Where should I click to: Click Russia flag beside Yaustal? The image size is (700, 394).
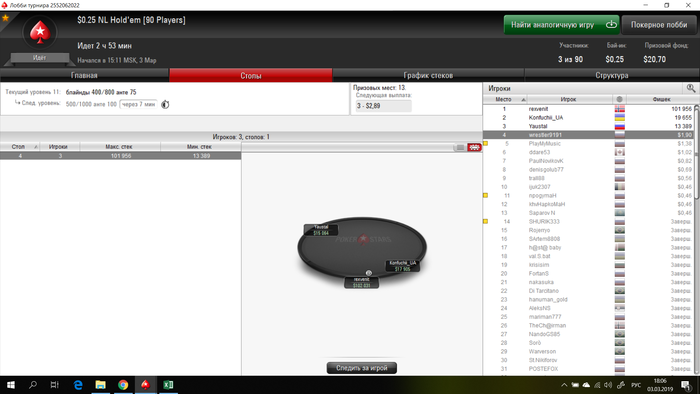[x=620, y=126]
